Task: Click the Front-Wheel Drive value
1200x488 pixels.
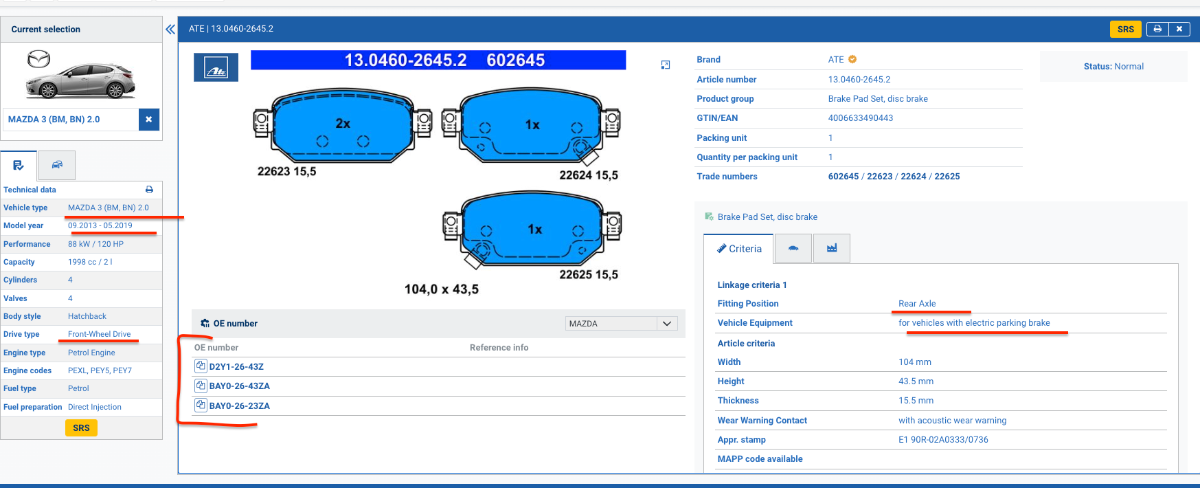Action: pyautogui.click(x=101, y=335)
